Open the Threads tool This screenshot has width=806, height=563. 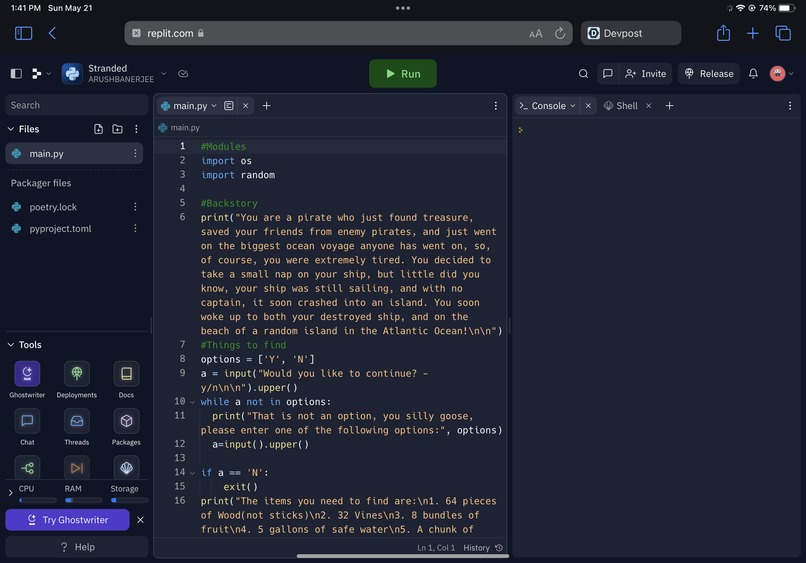(x=77, y=427)
